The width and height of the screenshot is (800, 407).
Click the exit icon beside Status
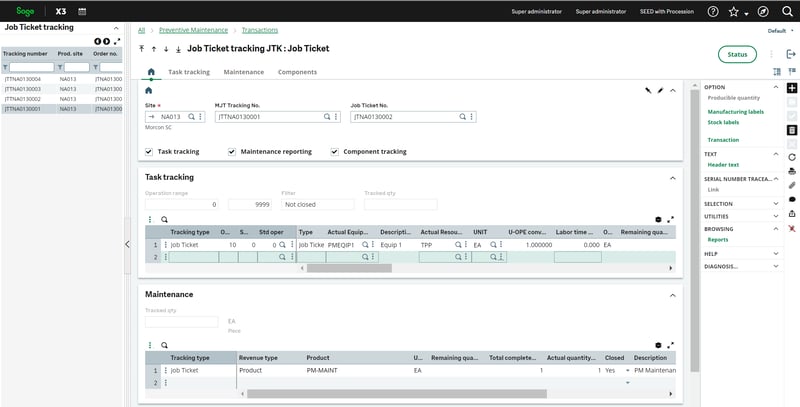pos(791,54)
